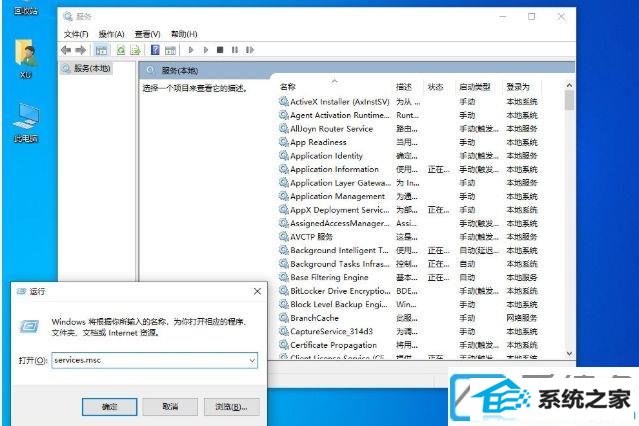Screen dimensions: 639x426
Task: Click 浏览(B)... in the Run dialog
Action: pyautogui.click(x=231, y=407)
